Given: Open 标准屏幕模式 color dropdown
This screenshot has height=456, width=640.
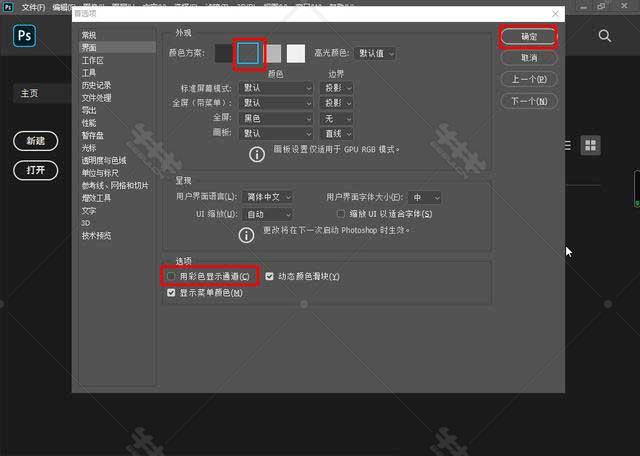Looking at the screenshot, I should pyautogui.click(x=276, y=88).
